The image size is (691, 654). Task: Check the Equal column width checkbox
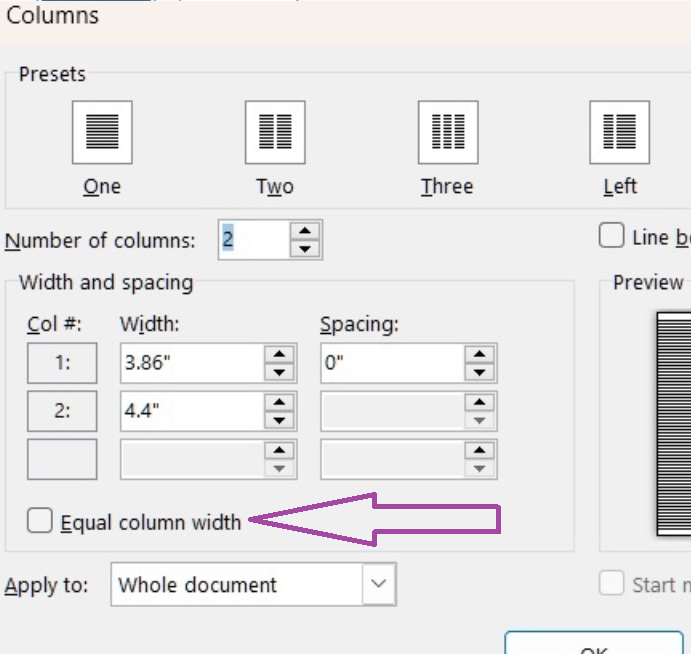(40, 520)
